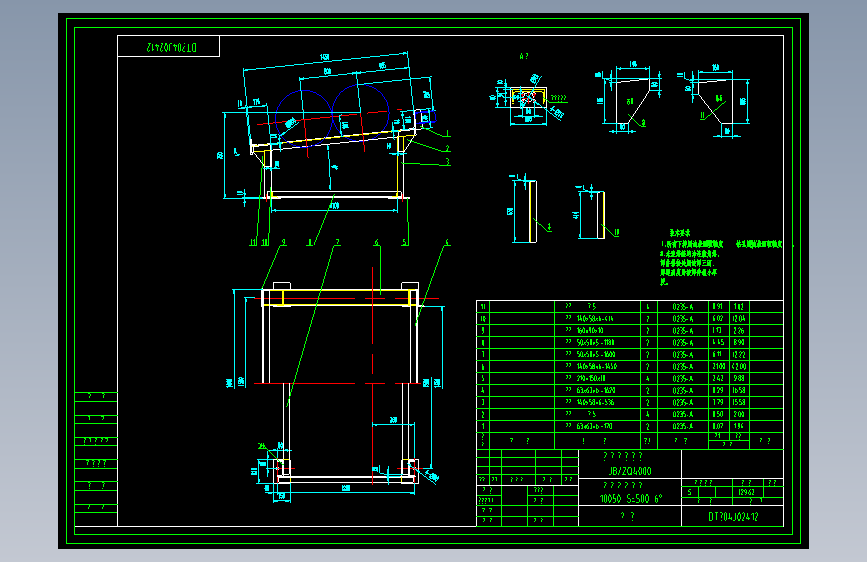Click part balloon number 3 beside side view
867x562 pixels.
[x=447, y=162]
